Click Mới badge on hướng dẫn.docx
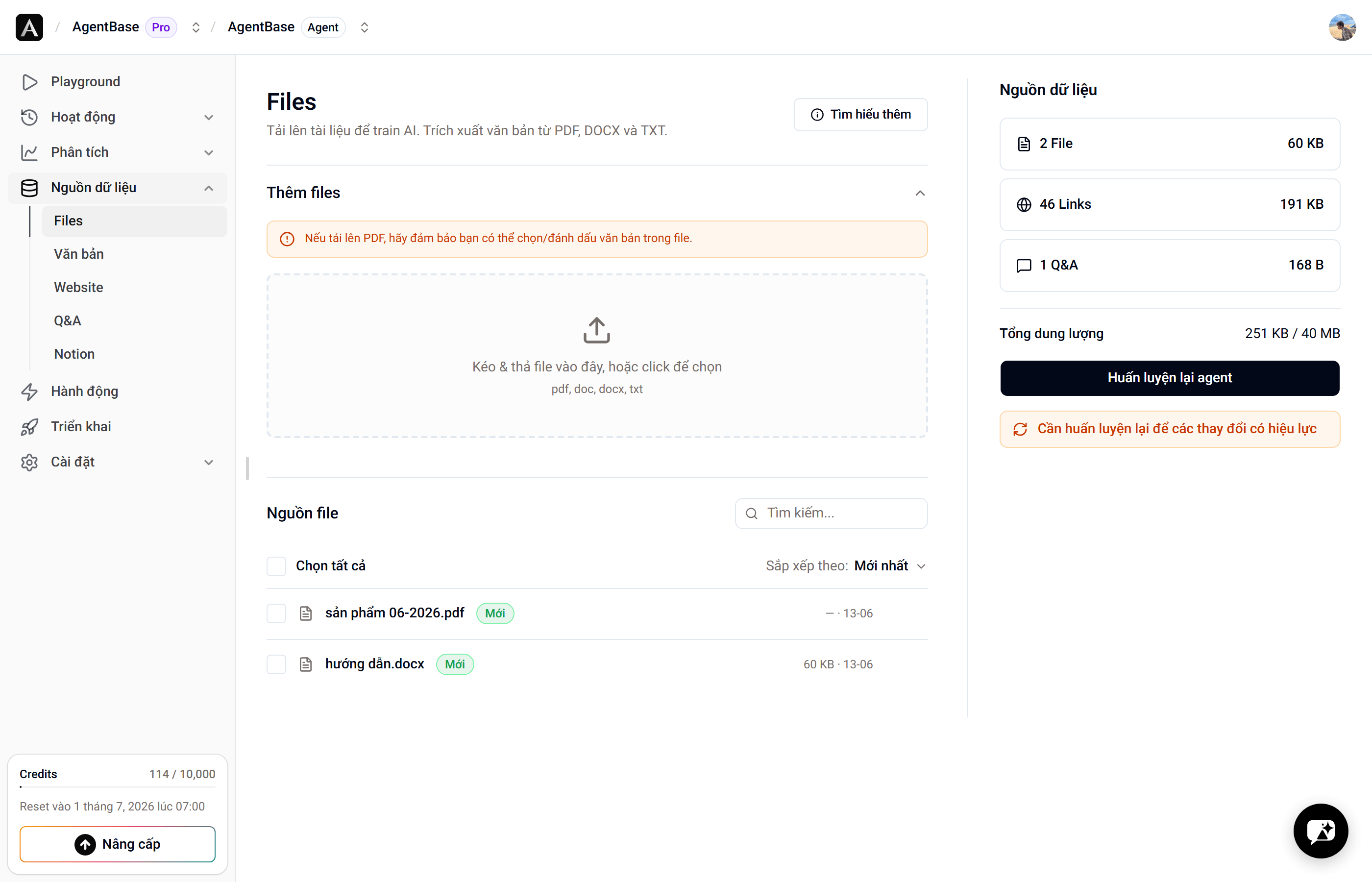Image resolution: width=1372 pixels, height=882 pixels. coord(455,664)
